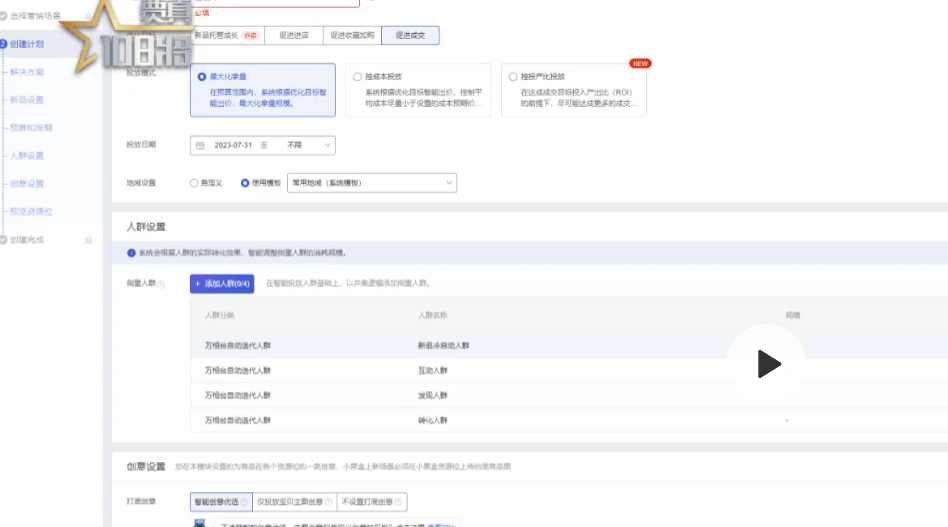Switch to the 促进进店 goal tab
This screenshot has height=527, width=948.
(294, 35)
